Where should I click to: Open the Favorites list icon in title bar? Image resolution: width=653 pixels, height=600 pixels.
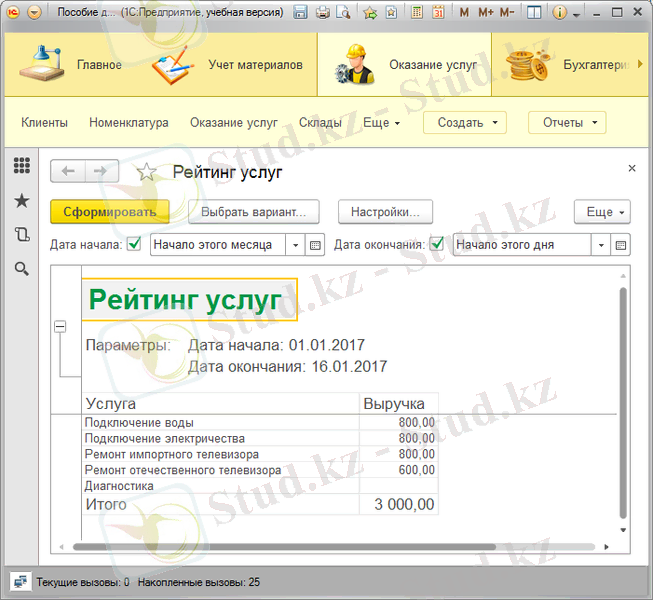pyautogui.click(x=391, y=12)
